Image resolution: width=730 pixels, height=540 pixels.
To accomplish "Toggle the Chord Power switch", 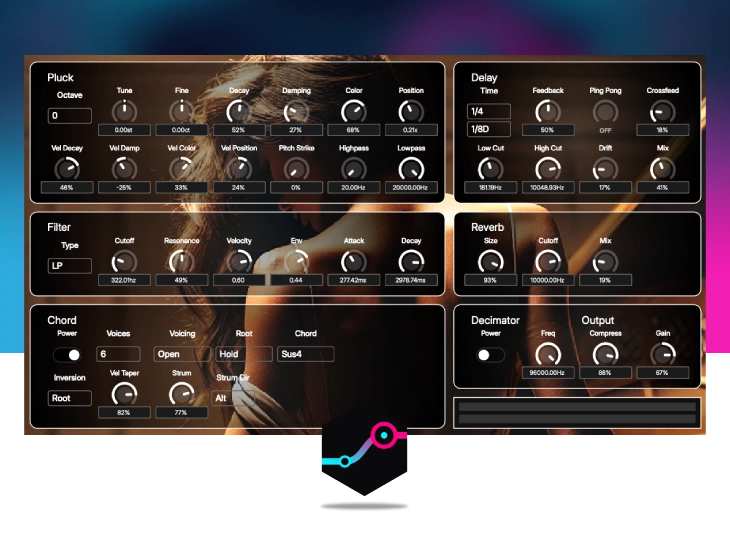I will click(67, 355).
